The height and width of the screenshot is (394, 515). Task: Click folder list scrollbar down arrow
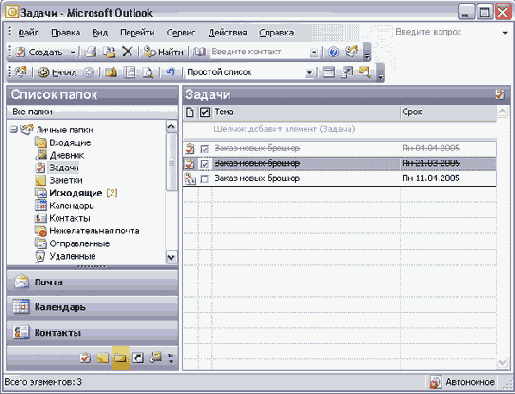pyautogui.click(x=171, y=257)
